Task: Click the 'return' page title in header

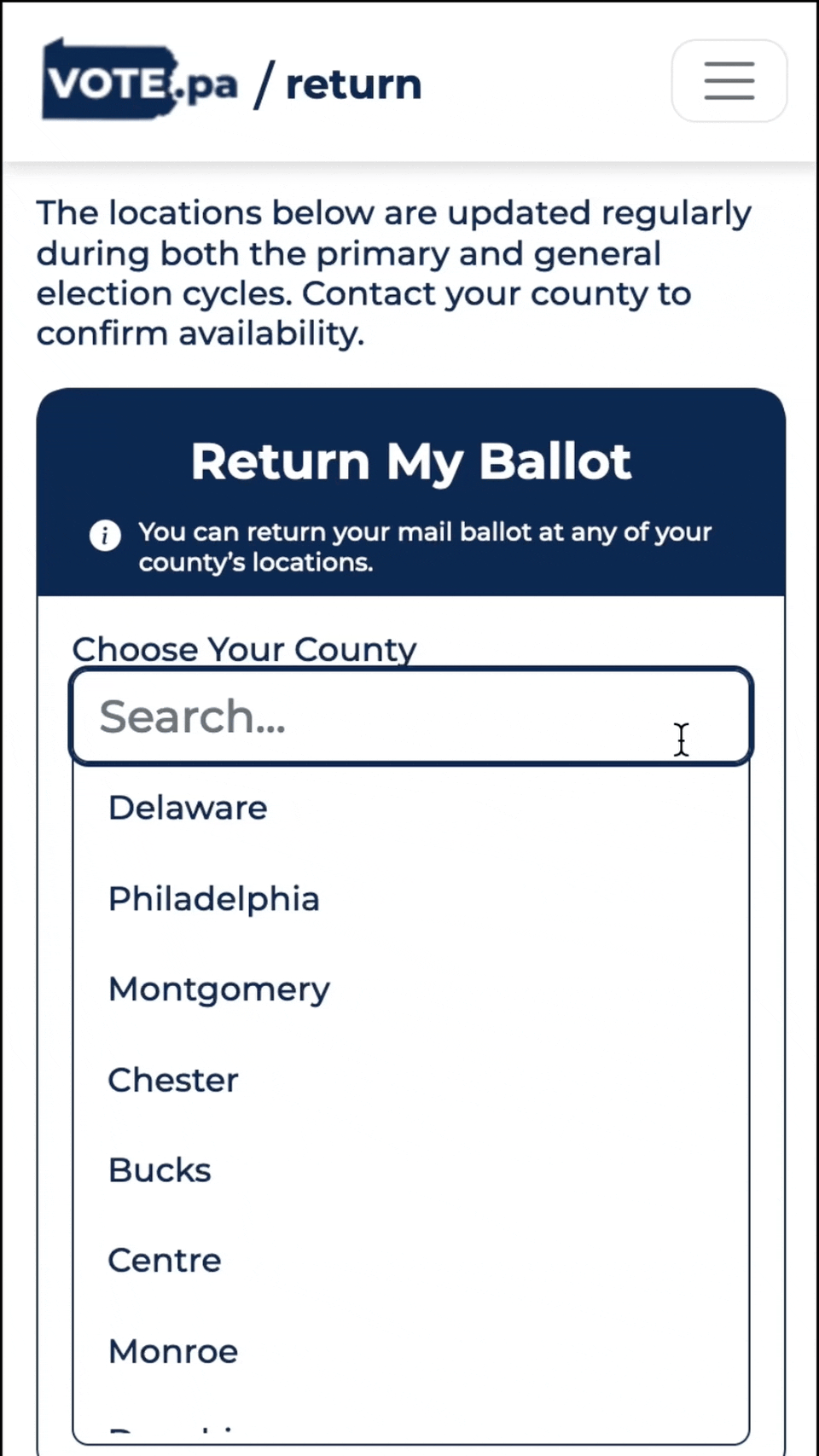Action: point(353,84)
